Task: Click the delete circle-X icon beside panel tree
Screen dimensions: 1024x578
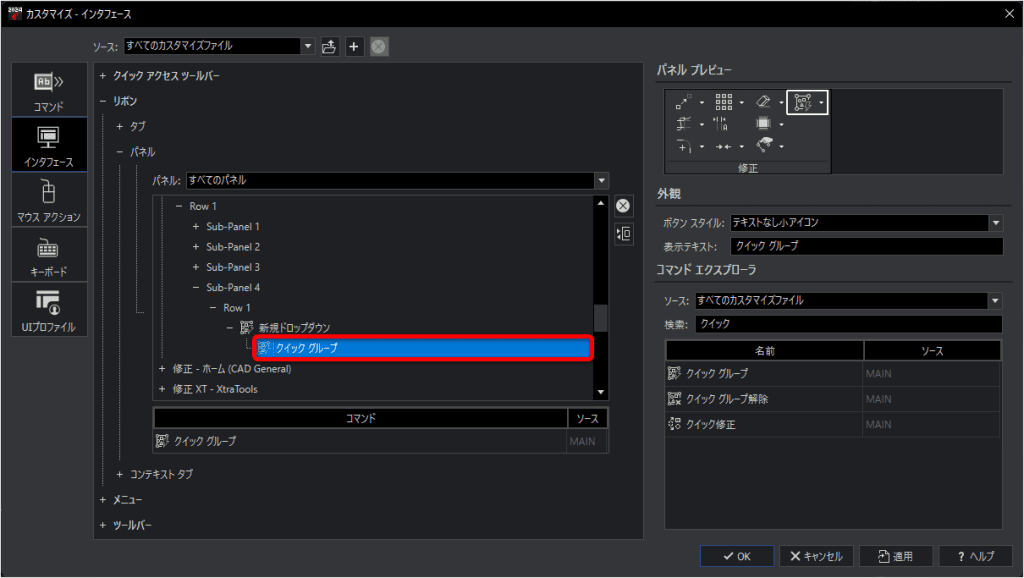Action: (x=623, y=206)
